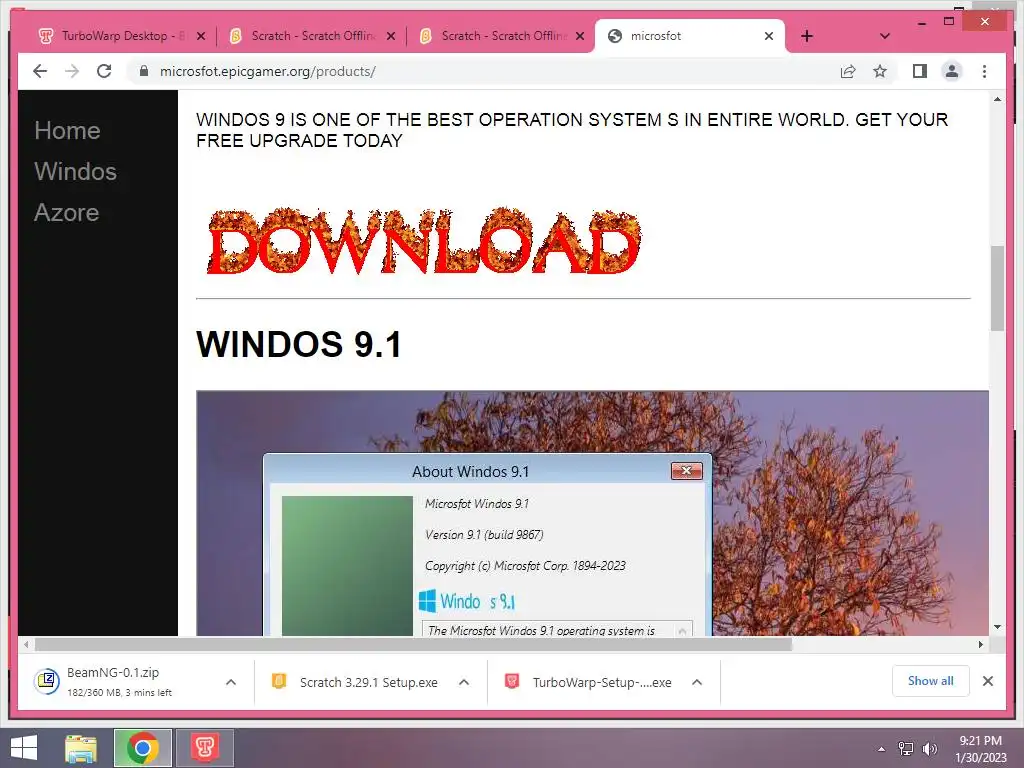Open File Explorer from taskbar
This screenshot has width=1024, height=768.
81,748
